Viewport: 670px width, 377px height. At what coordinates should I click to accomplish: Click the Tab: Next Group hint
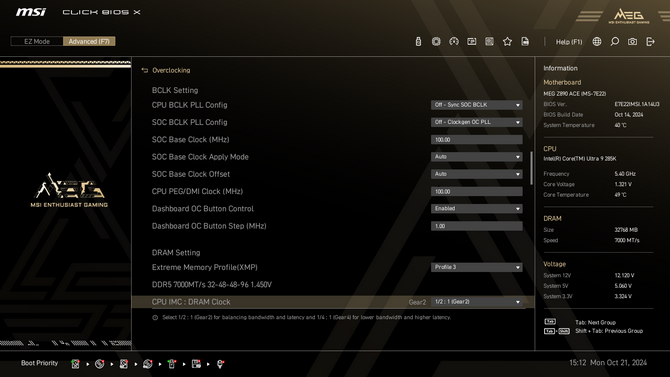pyautogui.click(x=595, y=322)
